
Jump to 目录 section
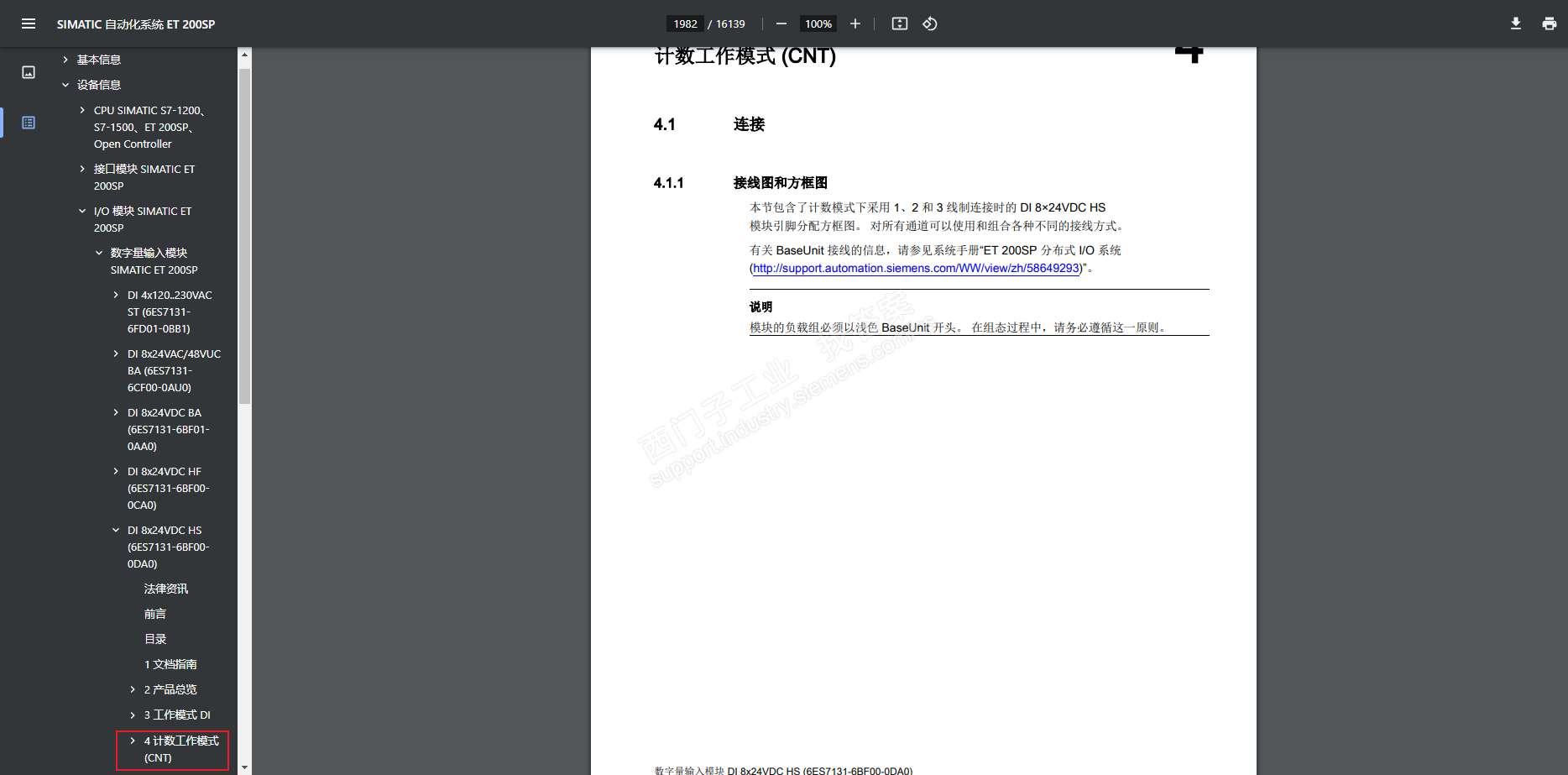[x=155, y=639]
